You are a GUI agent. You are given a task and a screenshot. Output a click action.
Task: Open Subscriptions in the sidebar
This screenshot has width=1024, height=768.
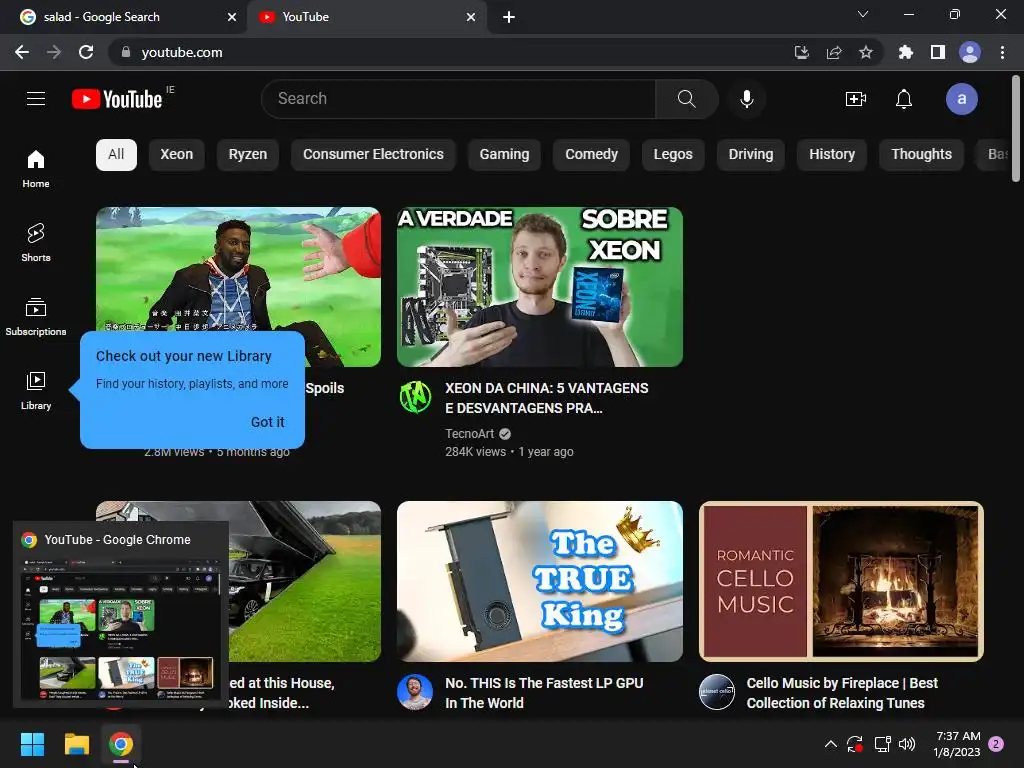click(36, 316)
